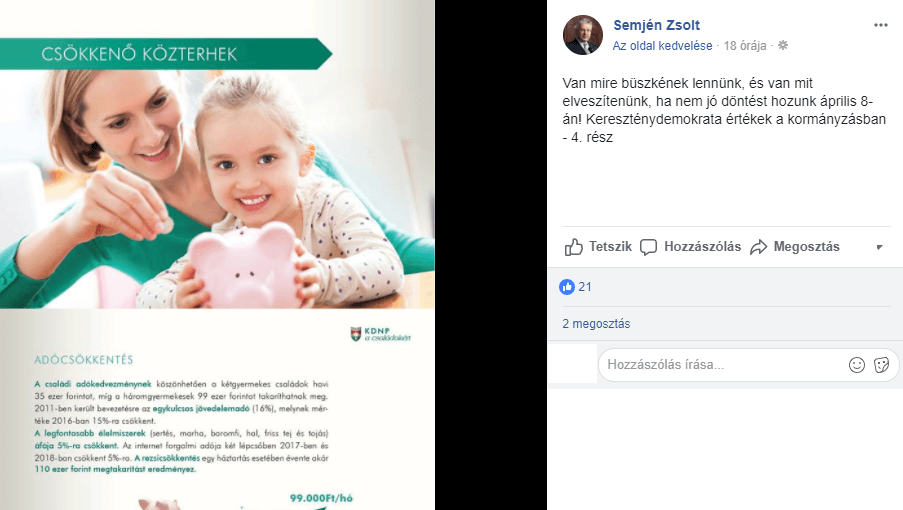Click the Az oldal kedvelése link

pos(662,45)
